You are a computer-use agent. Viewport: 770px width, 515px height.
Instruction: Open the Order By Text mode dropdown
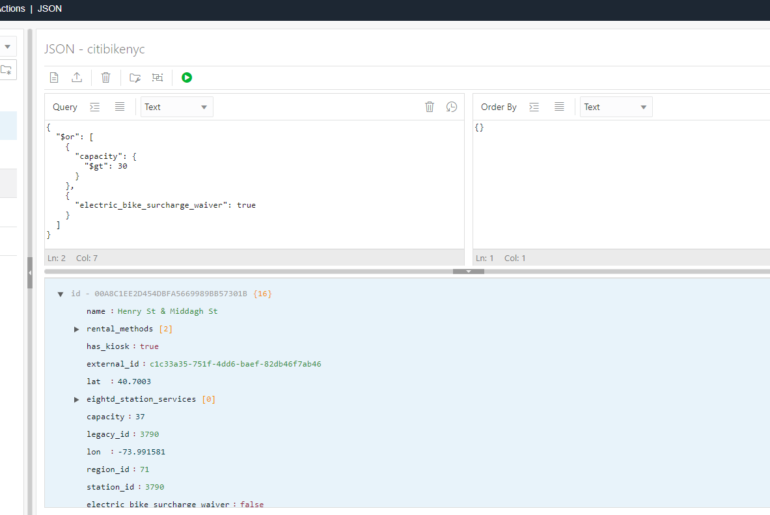click(x=616, y=107)
